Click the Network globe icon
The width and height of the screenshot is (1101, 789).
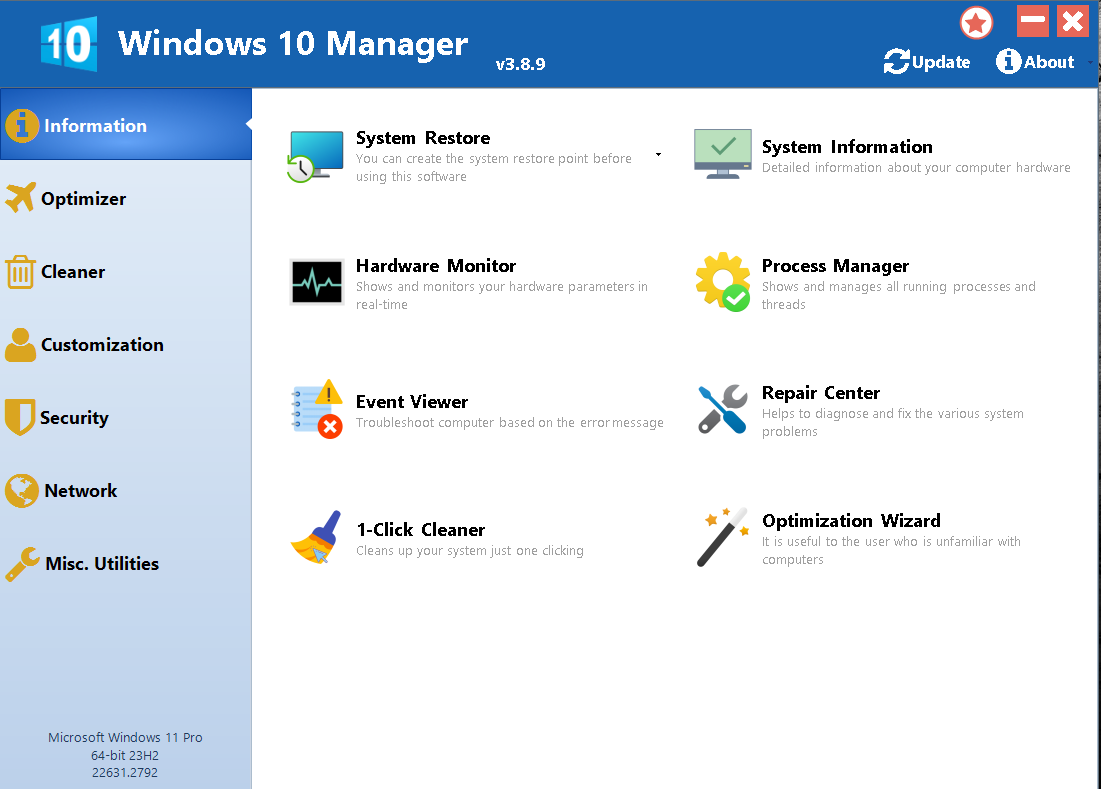pos(22,490)
